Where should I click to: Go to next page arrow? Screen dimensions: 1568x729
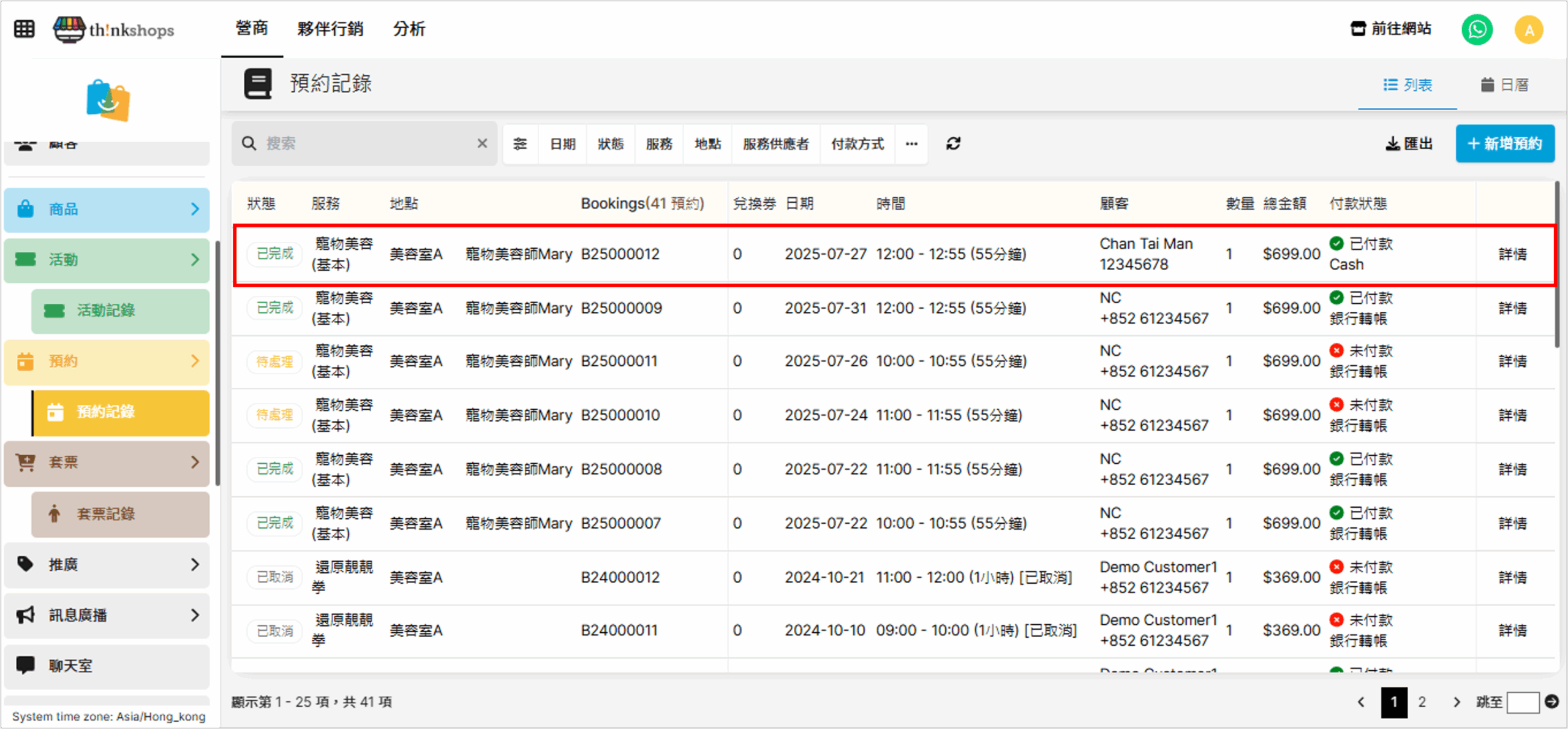(1457, 702)
